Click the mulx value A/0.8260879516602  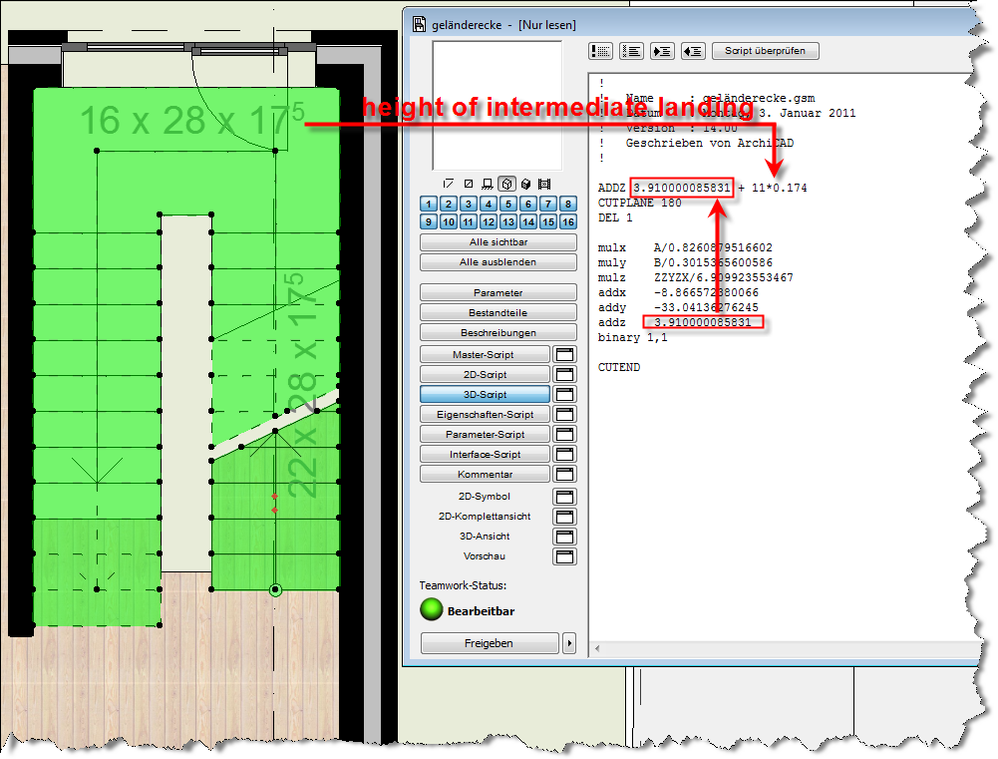713,248
